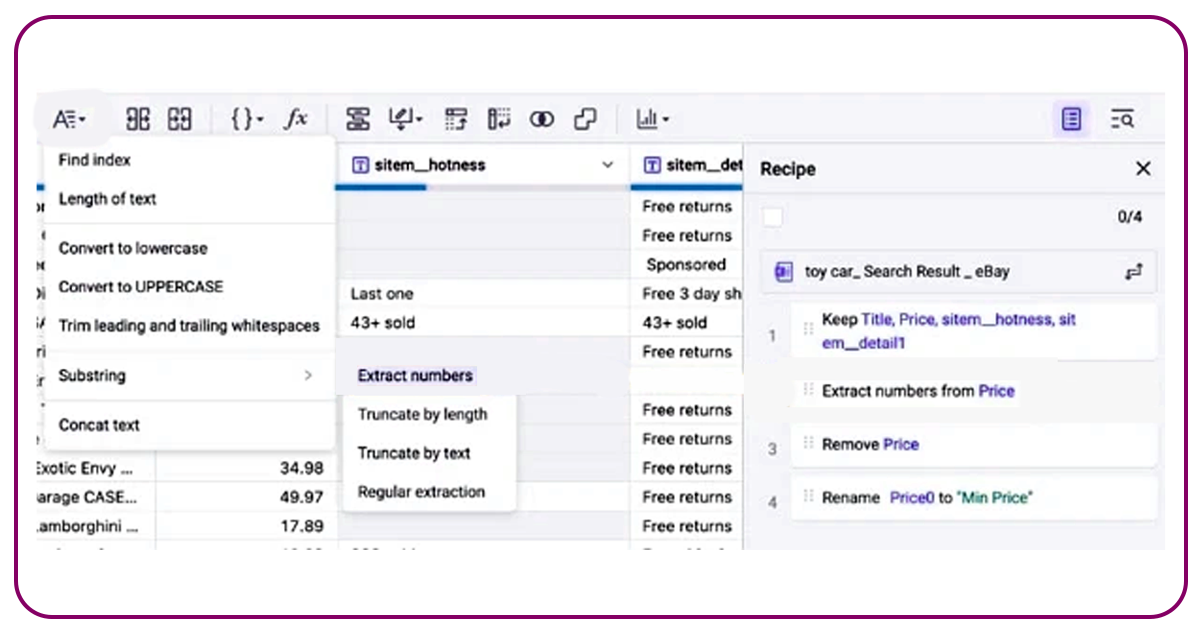Click the 43+ sold cell in hotness column

click(x=483, y=323)
